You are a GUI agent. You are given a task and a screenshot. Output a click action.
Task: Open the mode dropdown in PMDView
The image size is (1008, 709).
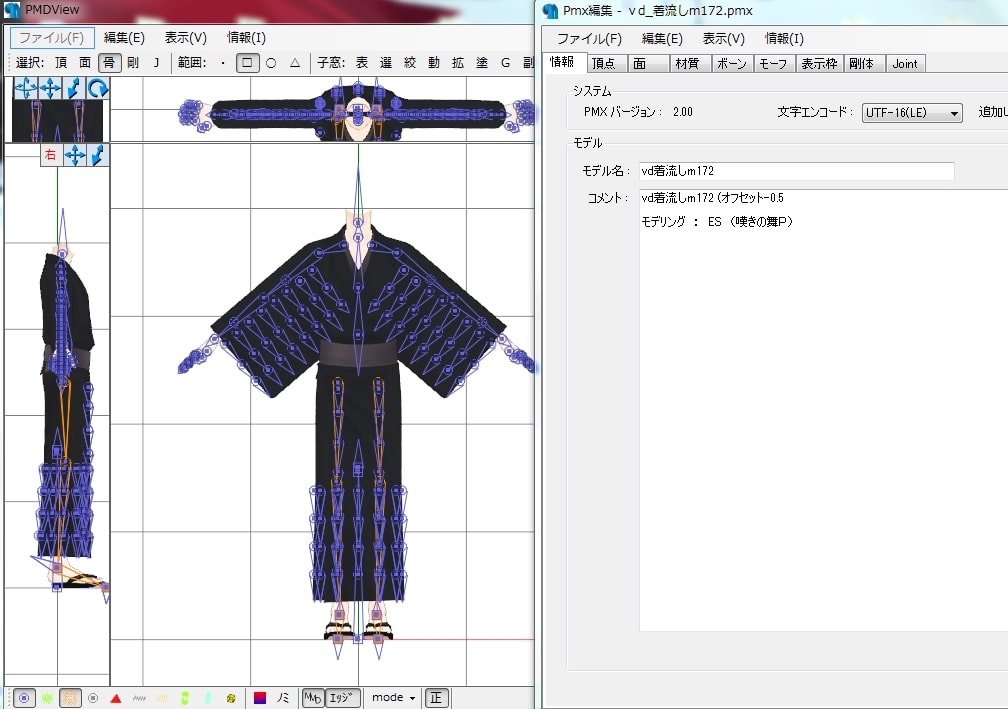coord(393,697)
